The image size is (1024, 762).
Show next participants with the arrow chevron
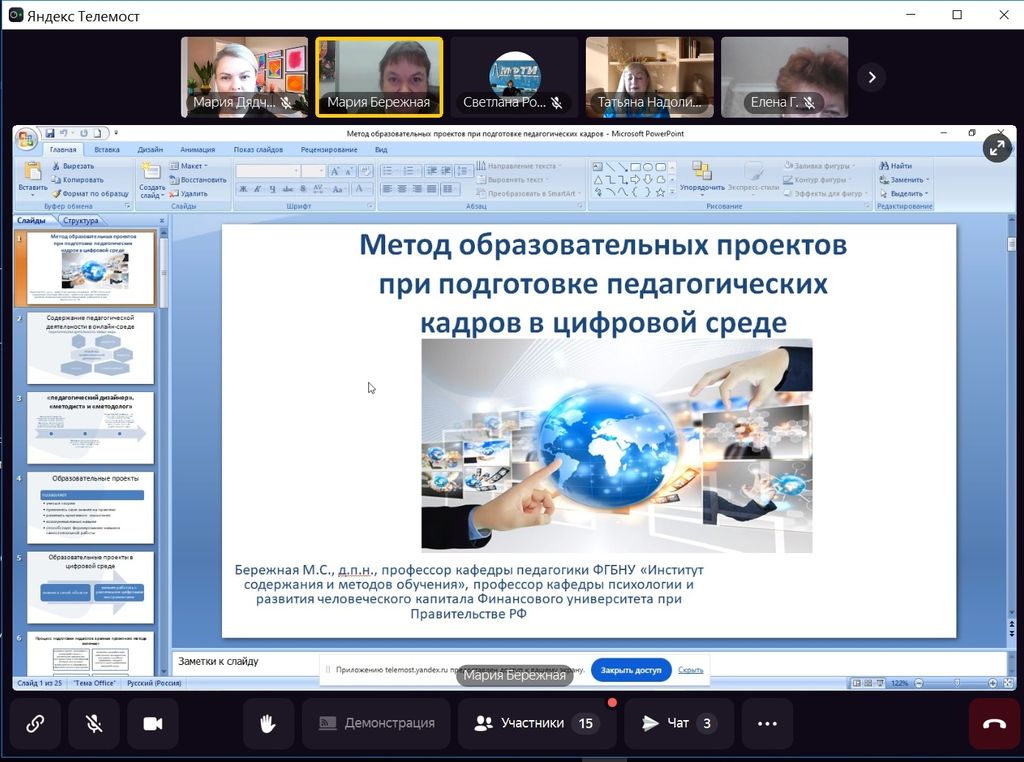pos(872,77)
